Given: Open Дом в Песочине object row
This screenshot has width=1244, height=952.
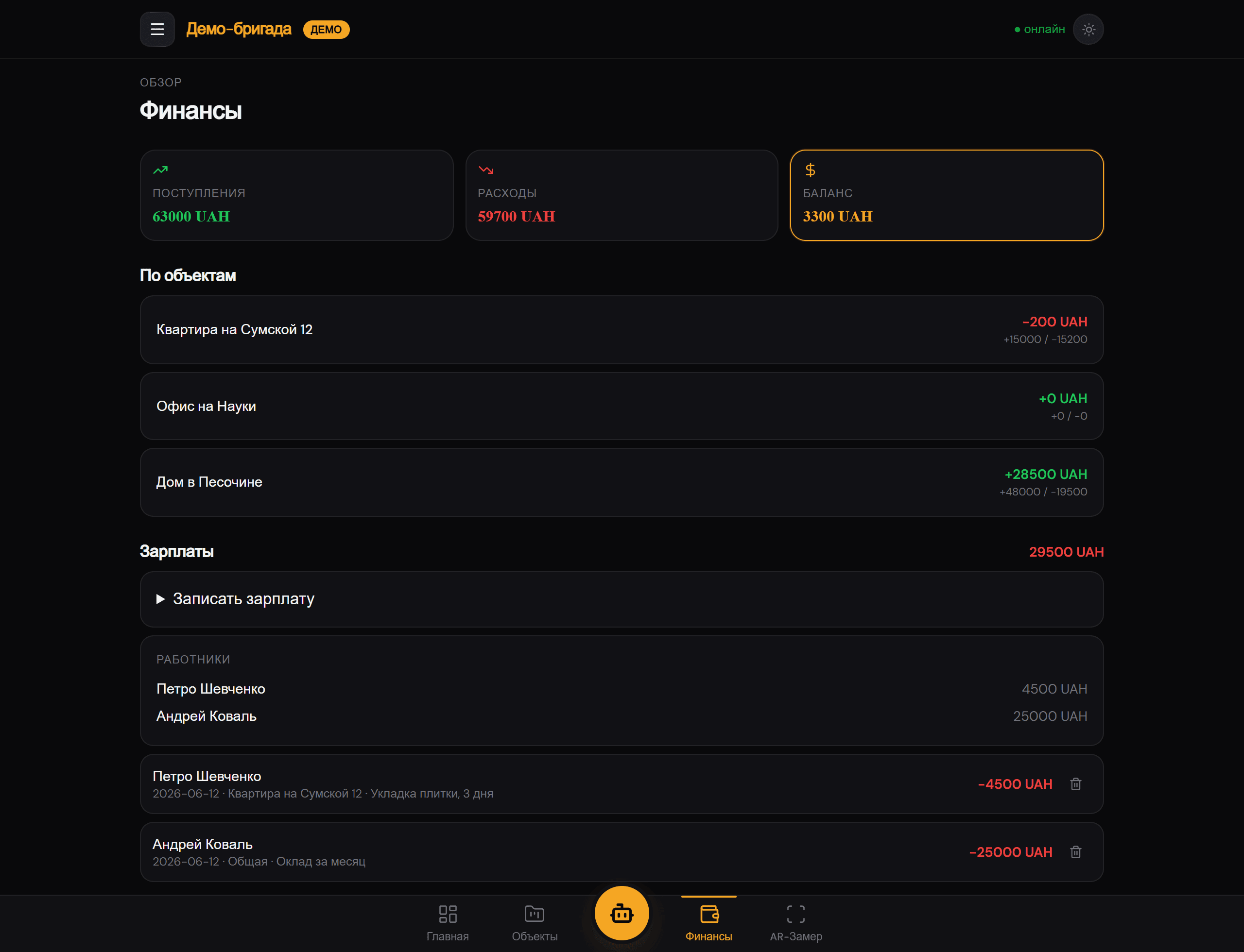Looking at the screenshot, I should tap(622, 482).
